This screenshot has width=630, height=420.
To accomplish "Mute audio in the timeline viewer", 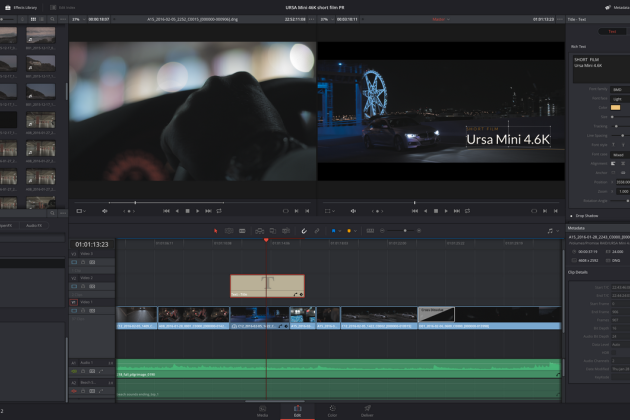I will click(353, 211).
